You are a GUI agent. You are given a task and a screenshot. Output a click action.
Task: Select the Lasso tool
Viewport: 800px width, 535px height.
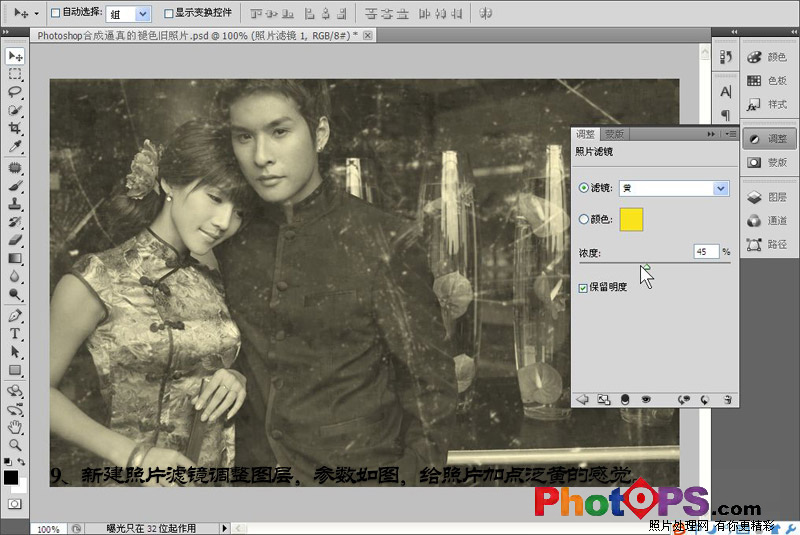pyautogui.click(x=15, y=92)
